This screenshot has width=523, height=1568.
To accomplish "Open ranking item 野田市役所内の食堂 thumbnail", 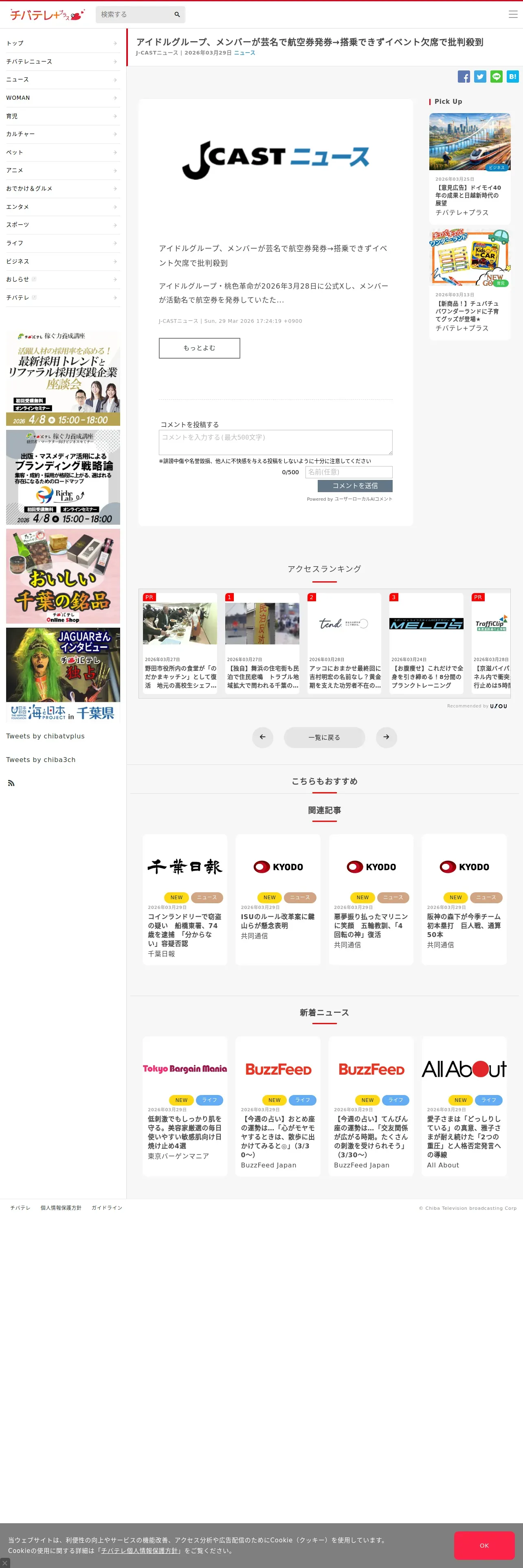I will (180, 624).
